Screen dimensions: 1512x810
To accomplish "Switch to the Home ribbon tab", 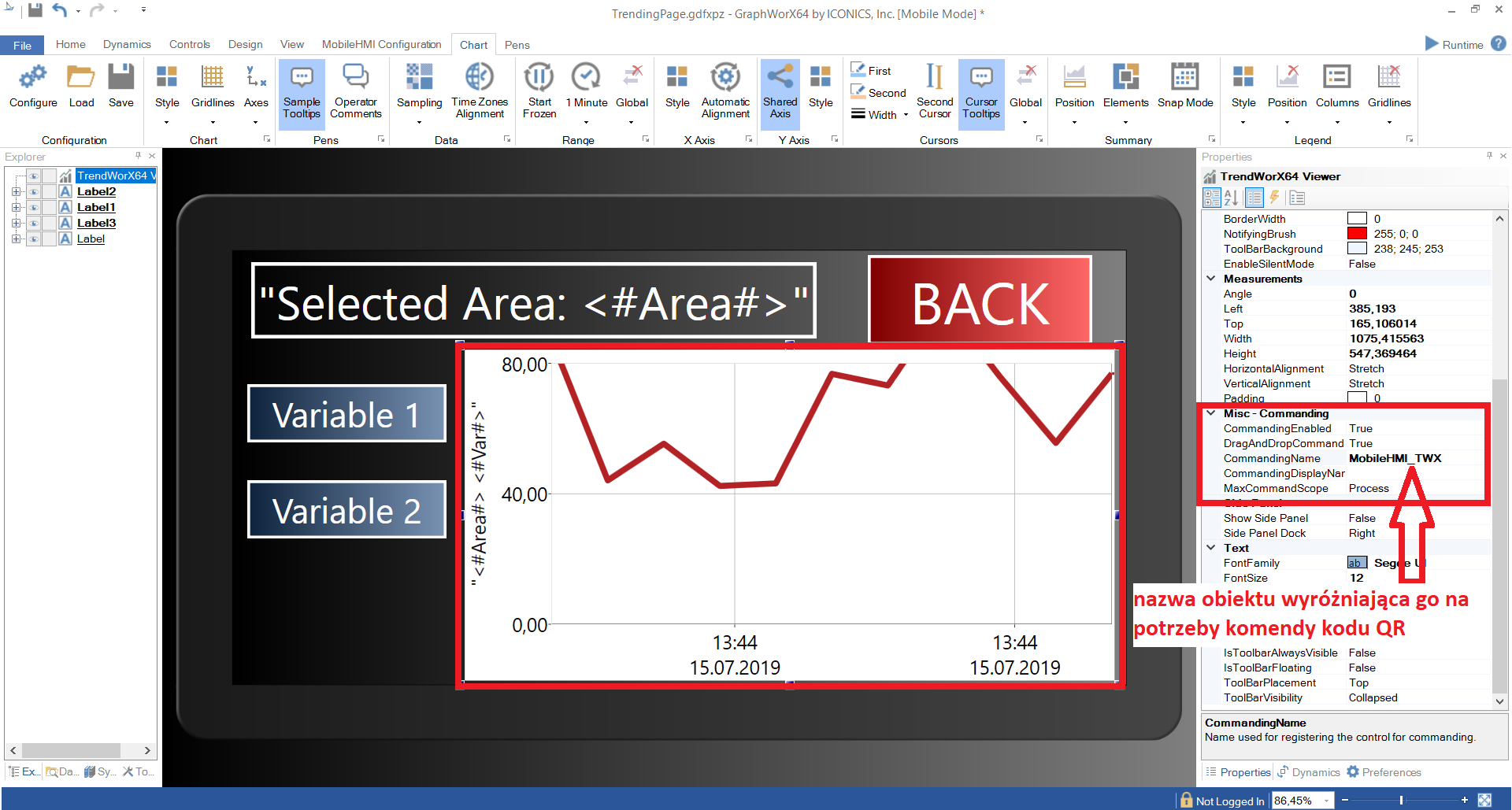I will (71, 45).
